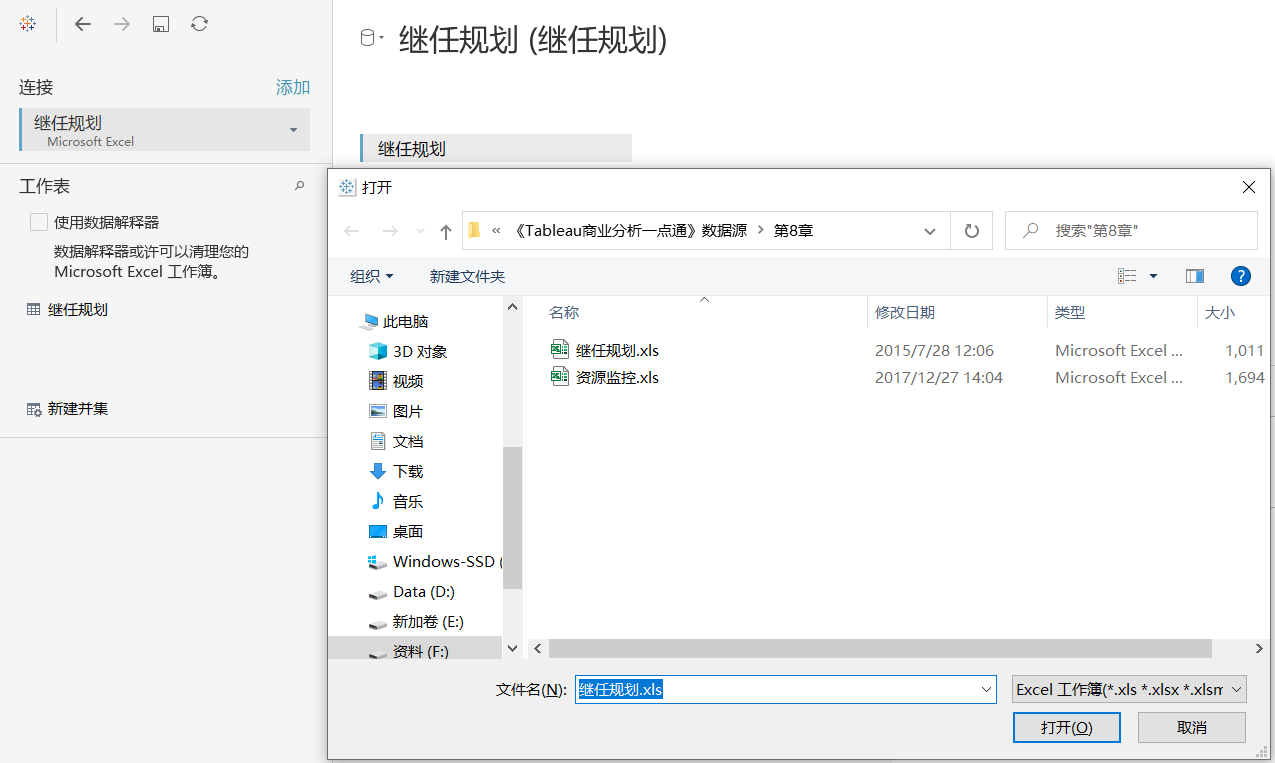The width and height of the screenshot is (1275, 763).
Task: Click the 新建文件夹 button
Action: click(467, 276)
